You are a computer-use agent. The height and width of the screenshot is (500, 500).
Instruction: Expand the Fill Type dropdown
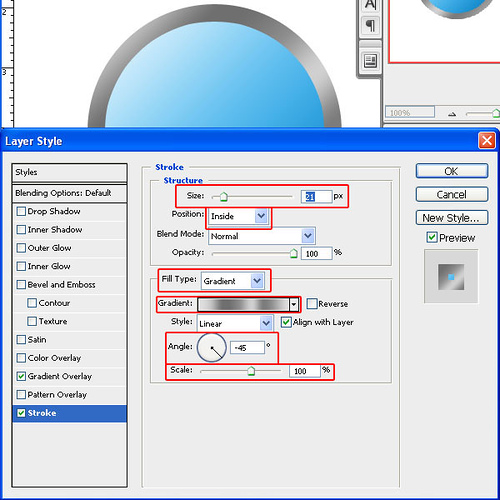[233, 281]
